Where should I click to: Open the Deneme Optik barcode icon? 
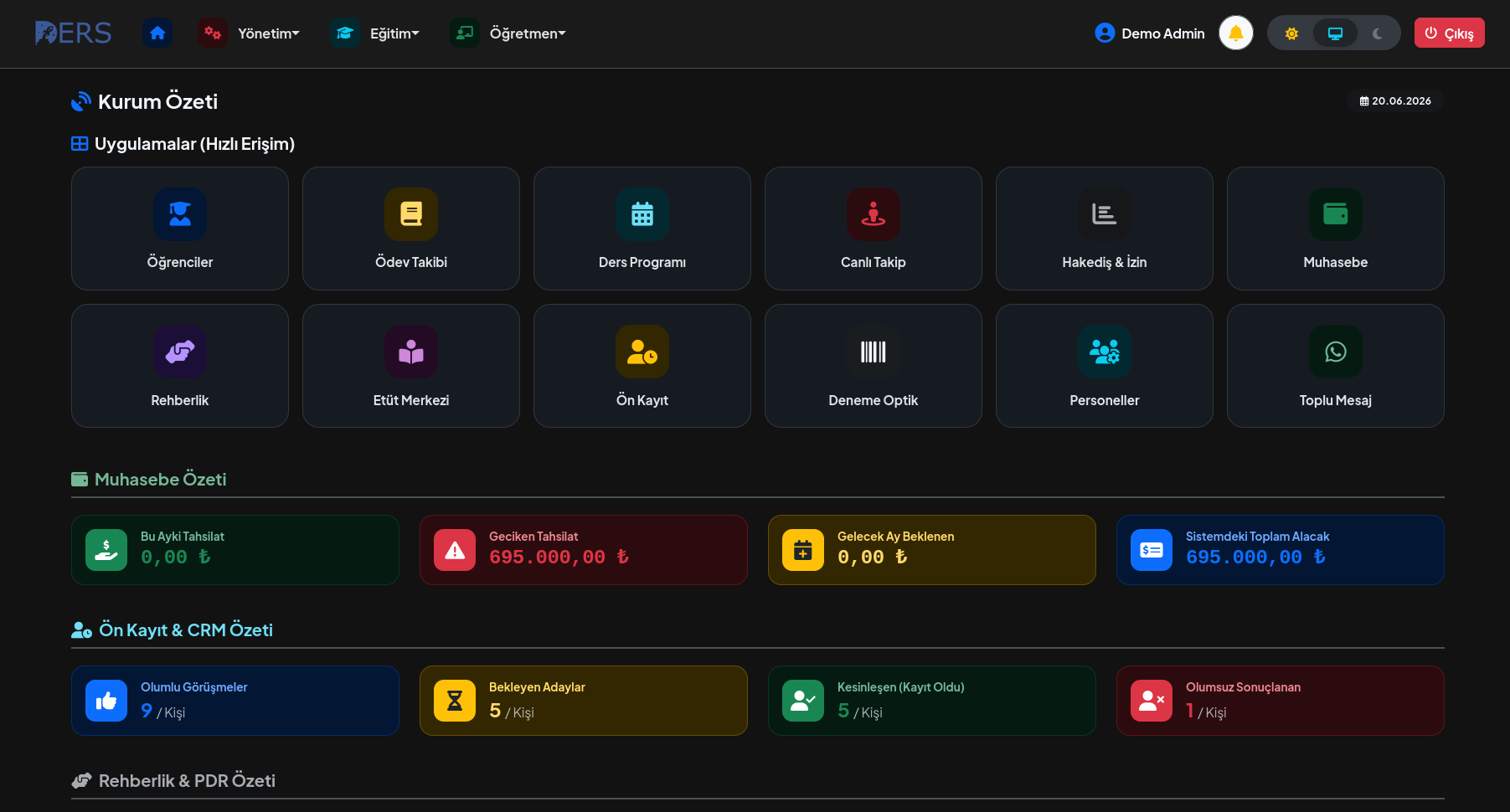point(874,352)
